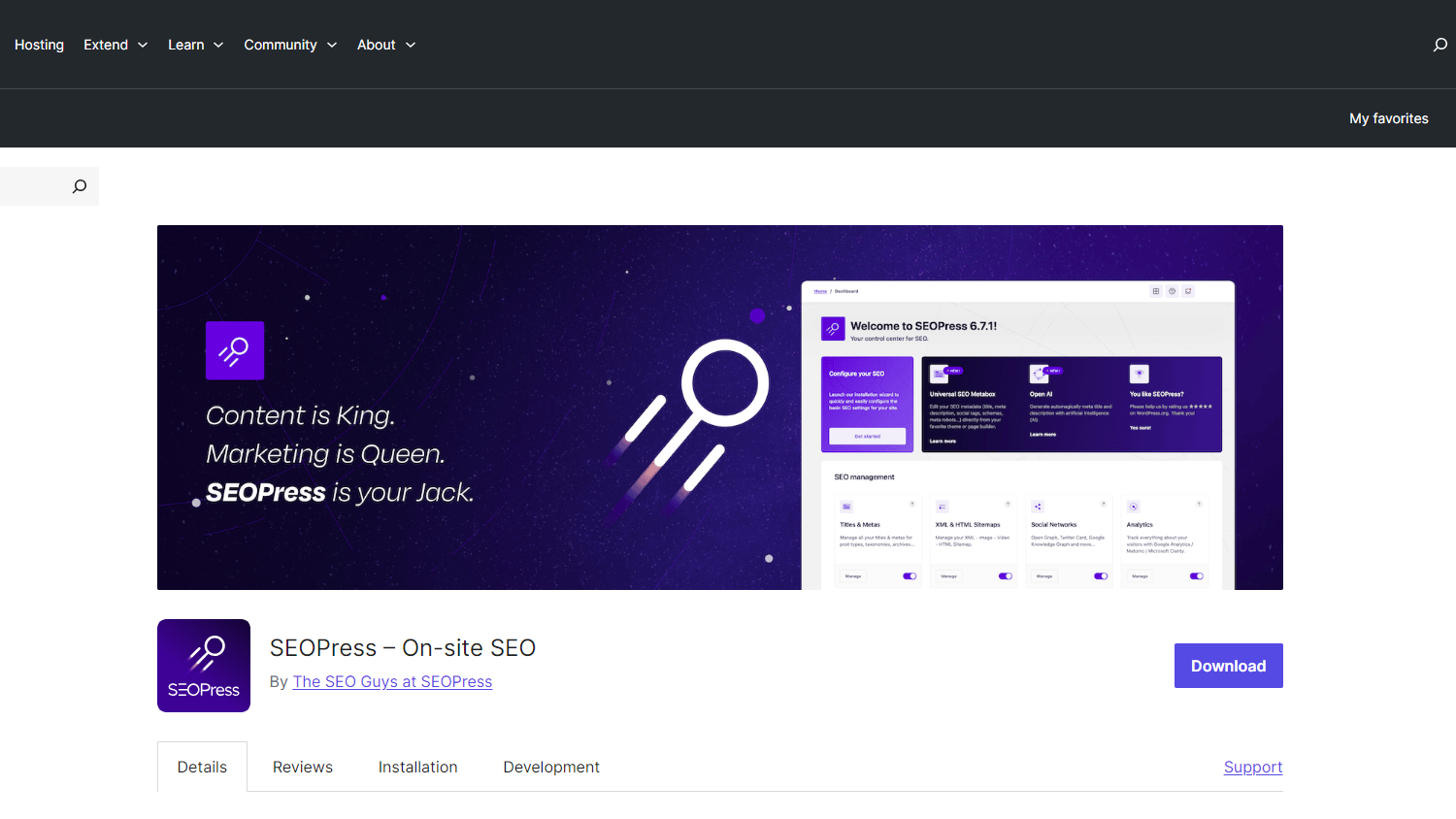Click the purple SEOPress logo square above the slogan
This screenshot has width=1456, height=819.
pyautogui.click(x=235, y=350)
